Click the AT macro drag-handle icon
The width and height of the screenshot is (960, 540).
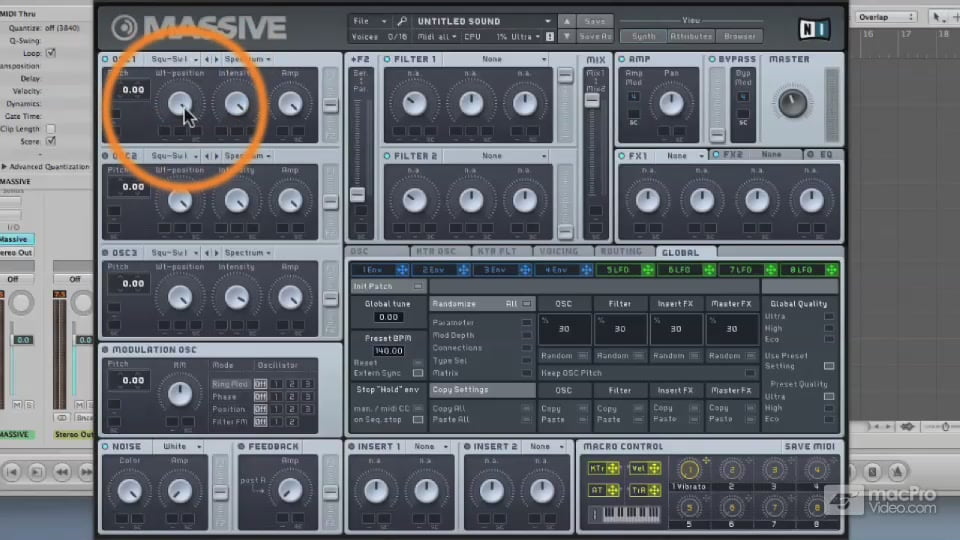[612, 490]
